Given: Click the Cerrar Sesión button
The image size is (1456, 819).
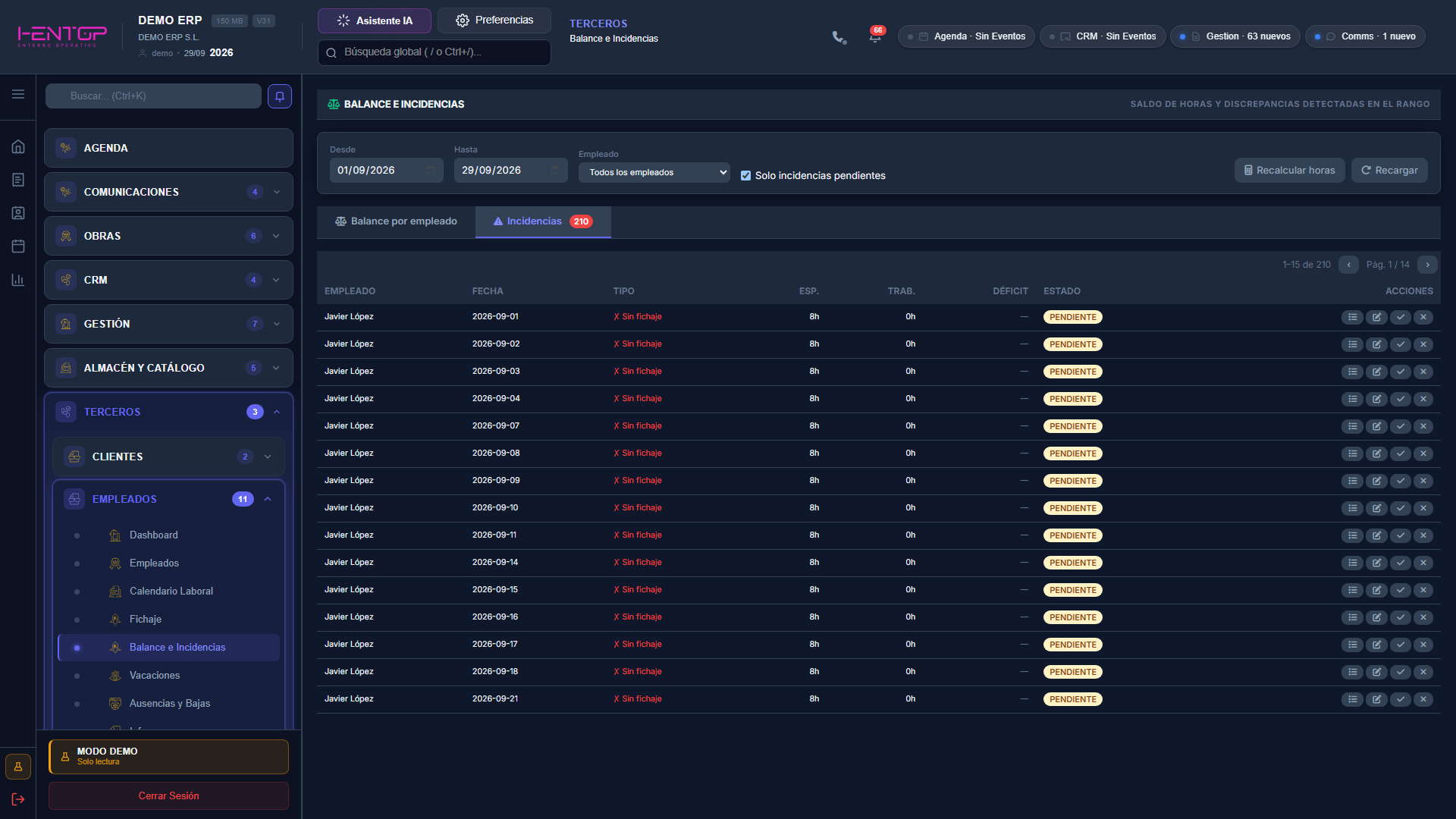Looking at the screenshot, I should (x=168, y=795).
